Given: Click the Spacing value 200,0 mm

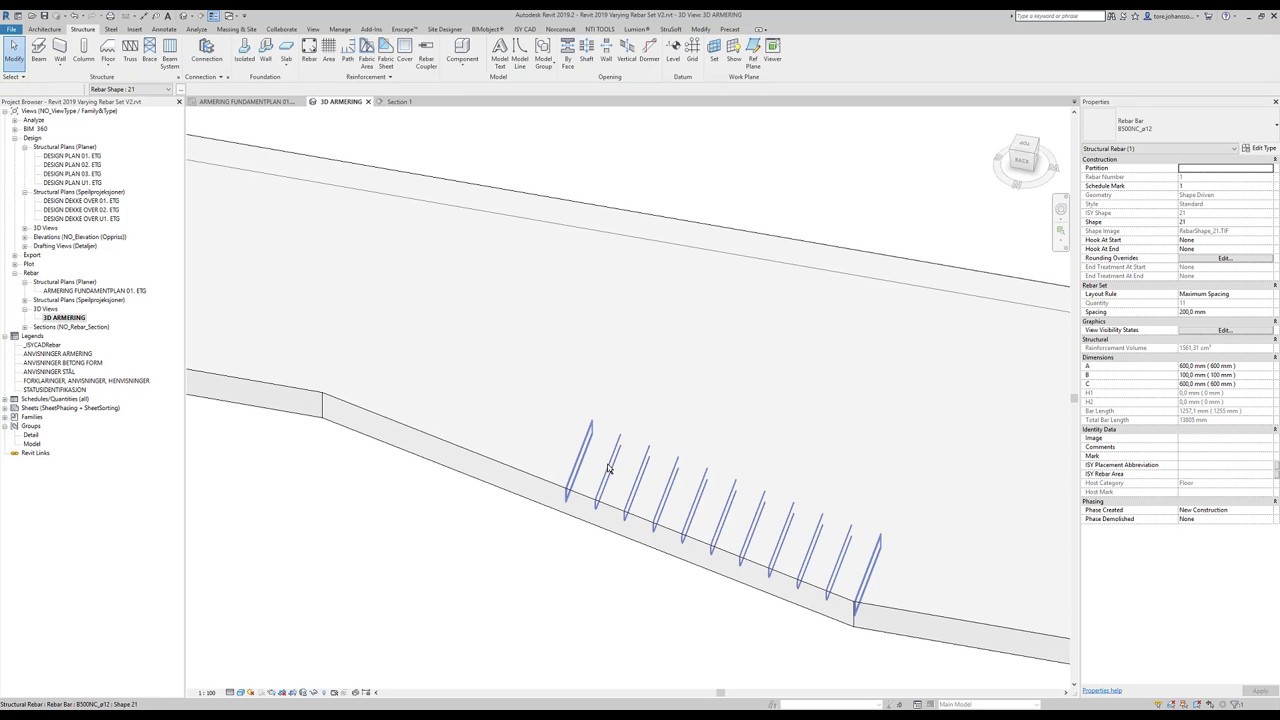Looking at the screenshot, I should (1225, 312).
